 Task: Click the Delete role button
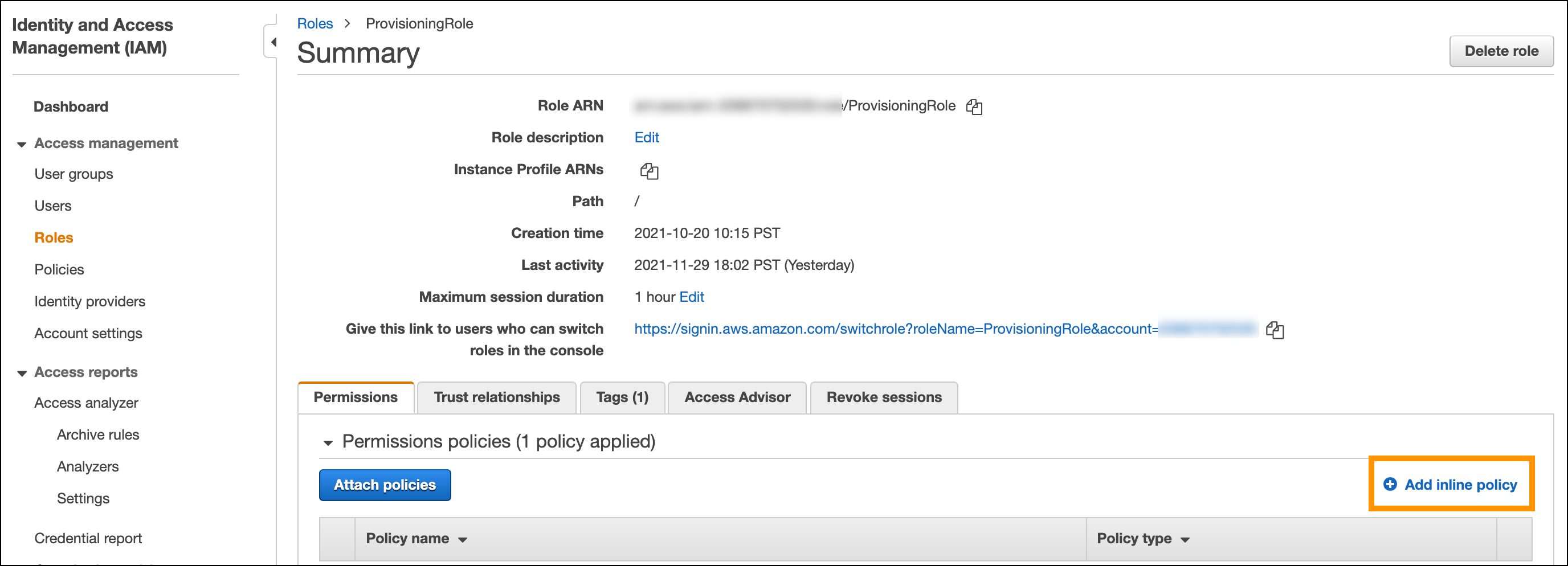[1501, 51]
